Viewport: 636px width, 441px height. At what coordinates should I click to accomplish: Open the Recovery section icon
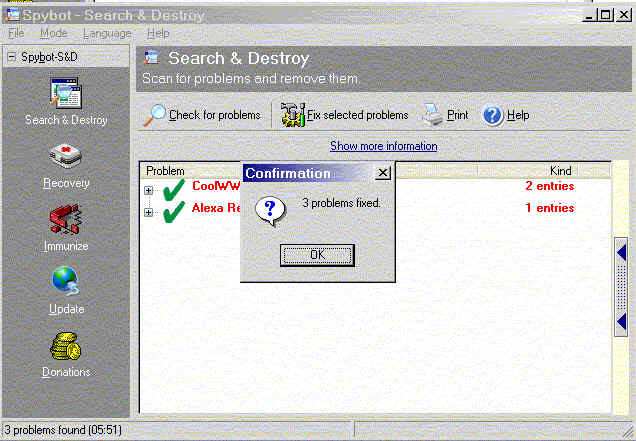66,156
